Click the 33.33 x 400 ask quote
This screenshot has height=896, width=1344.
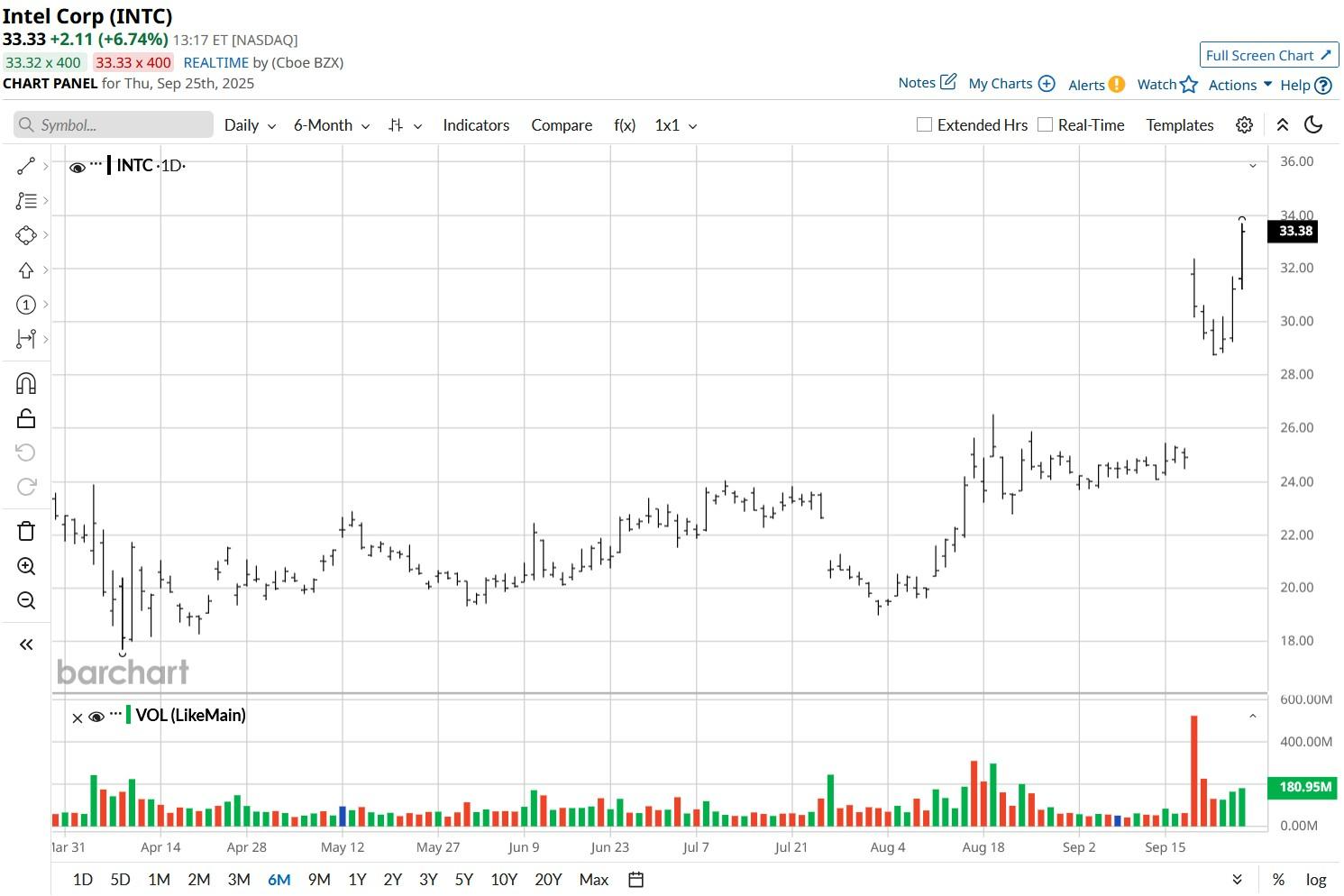[x=133, y=62]
